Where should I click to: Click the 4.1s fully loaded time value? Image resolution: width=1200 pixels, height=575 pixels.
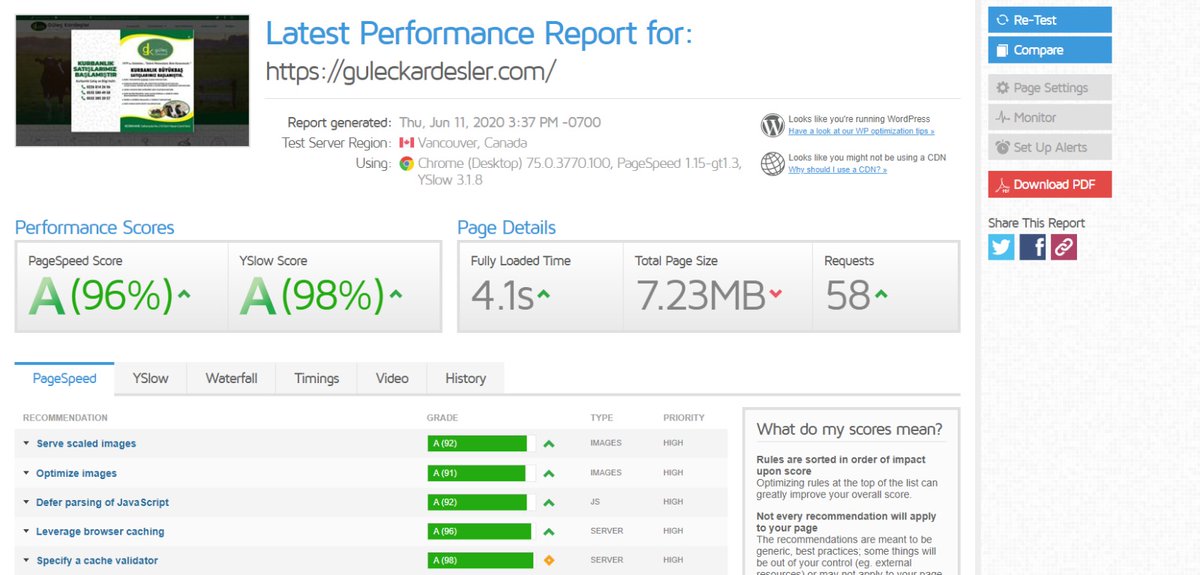[502, 296]
